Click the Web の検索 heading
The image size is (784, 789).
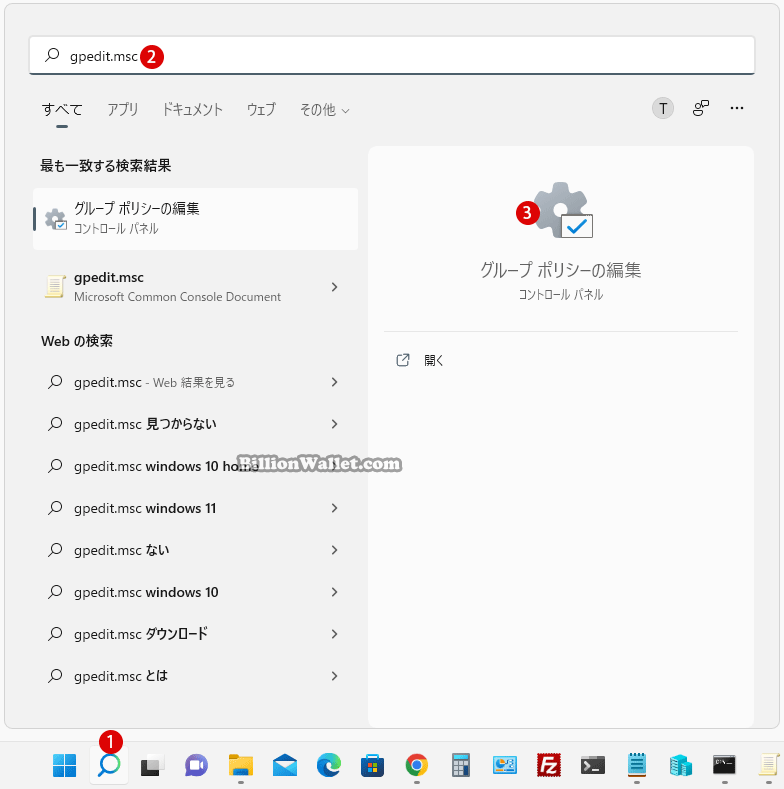tap(77, 341)
